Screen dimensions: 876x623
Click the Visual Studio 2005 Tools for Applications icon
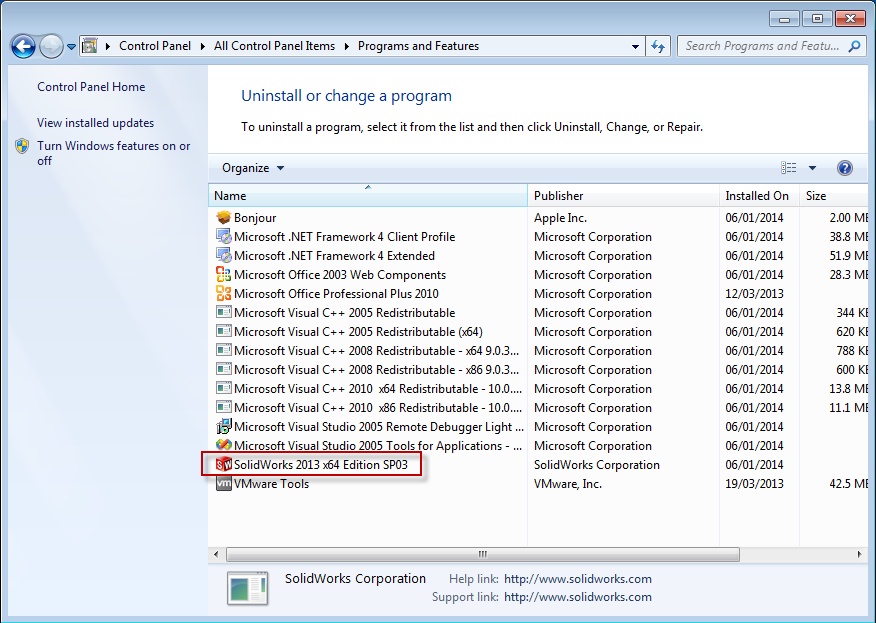pyautogui.click(x=223, y=445)
